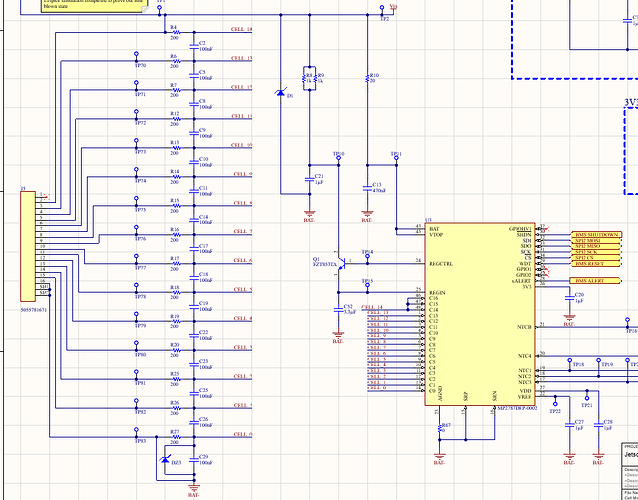
Task: Click the CELL_14 net label near R4
Action: tap(242, 29)
